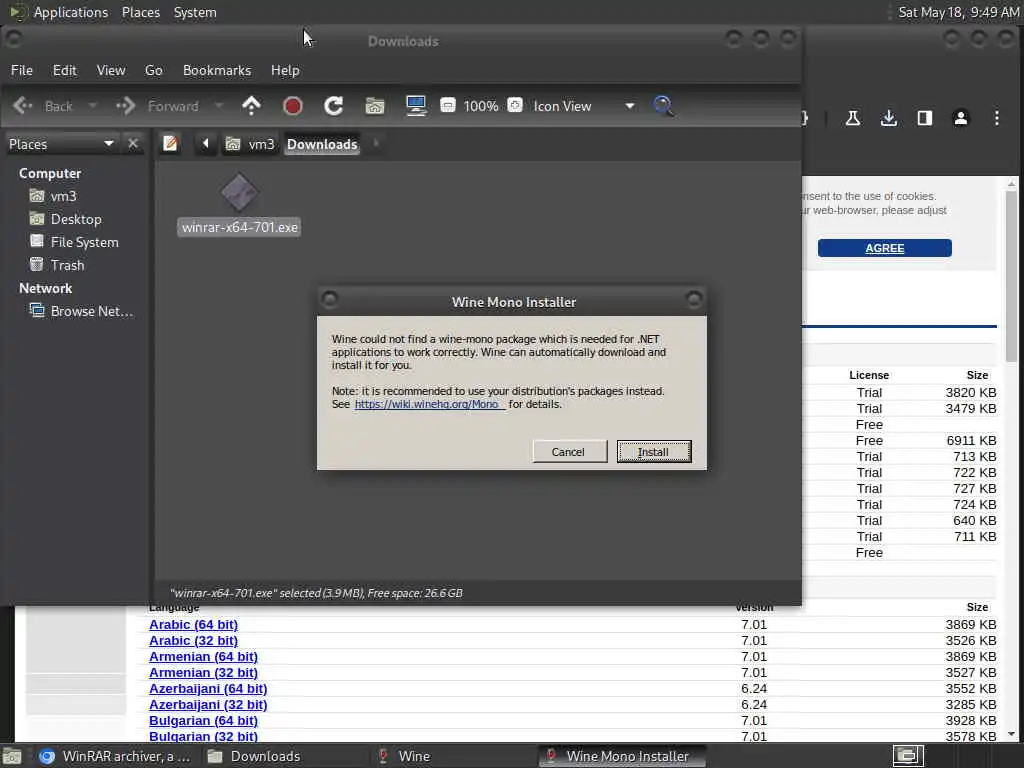Screen dimensions: 1024x768
Task: Open the Home folder toolbar icon
Action: coord(375,106)
